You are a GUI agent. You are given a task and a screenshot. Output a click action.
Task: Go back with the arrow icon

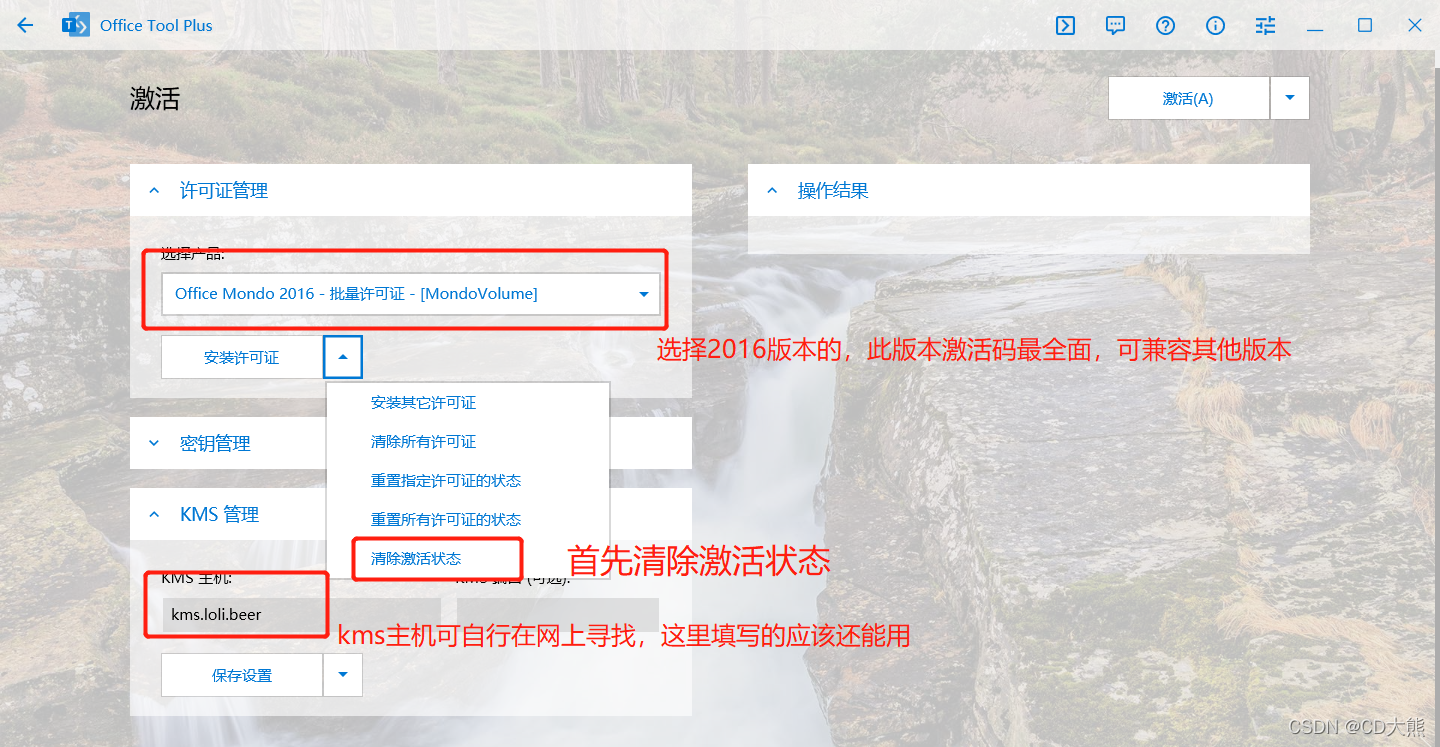[x=25, y=25]
